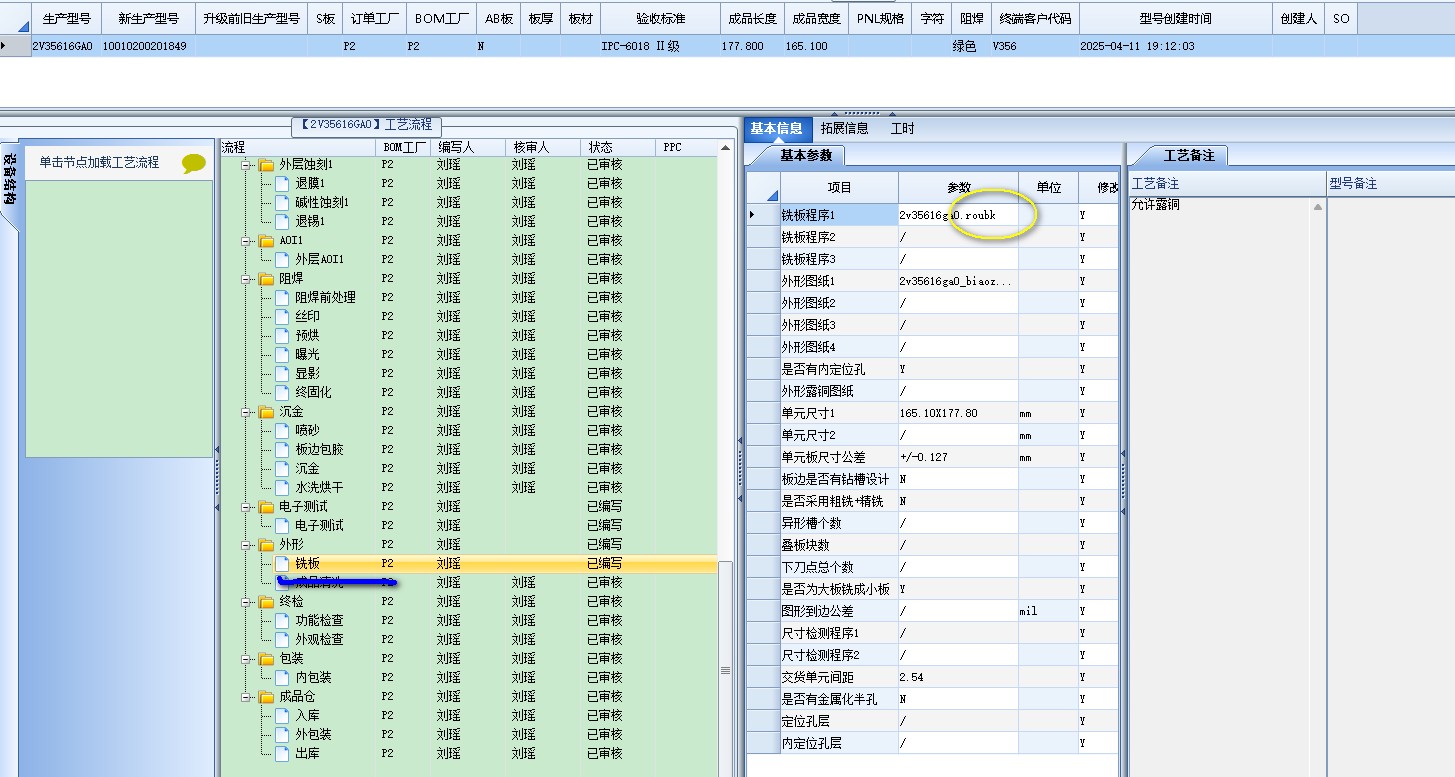Click the folder icon beside 外形

[266, 544]
